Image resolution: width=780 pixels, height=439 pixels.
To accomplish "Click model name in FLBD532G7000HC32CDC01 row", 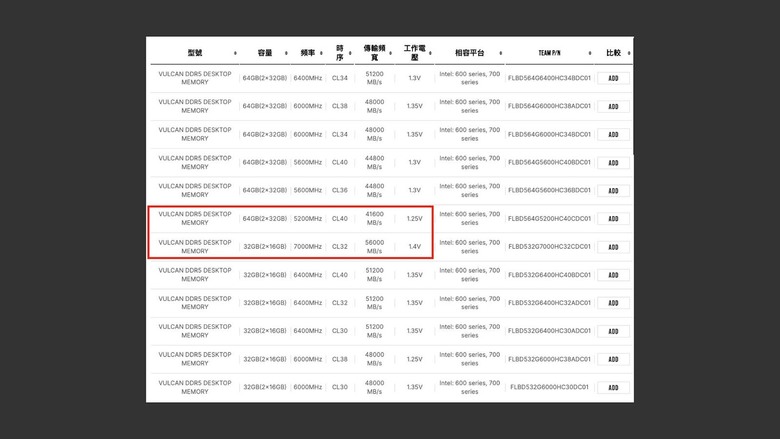I will [x=195, y=247].
